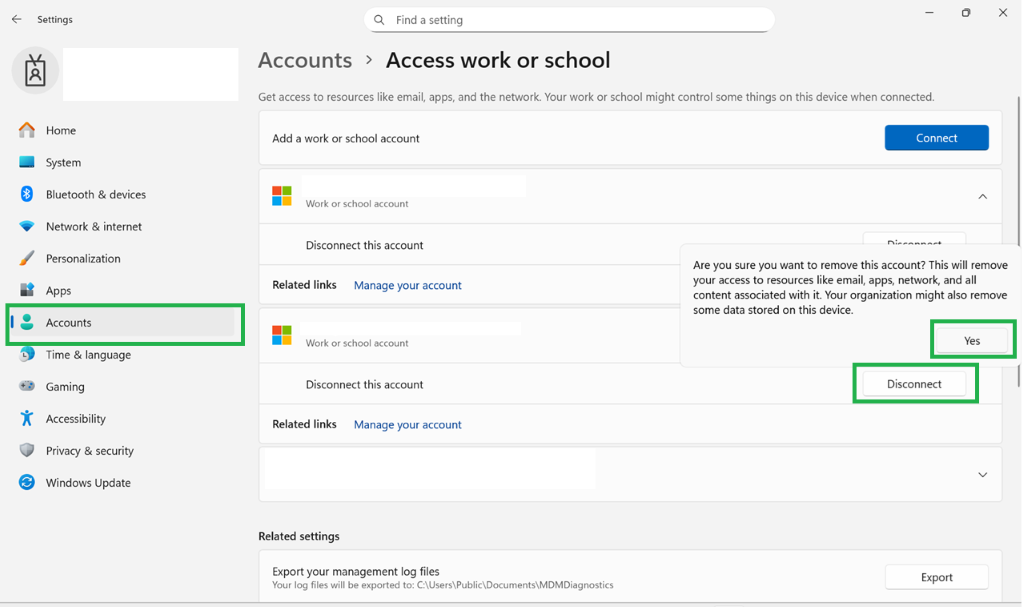Open Manage your account link

click(407, 285)
